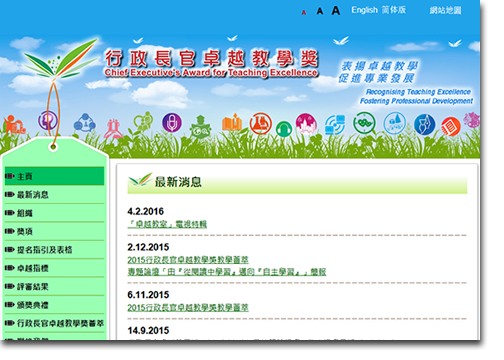Click the dark blue pen nib icon
This screenshot has width=504, height=360.
(x=424, y=124)
